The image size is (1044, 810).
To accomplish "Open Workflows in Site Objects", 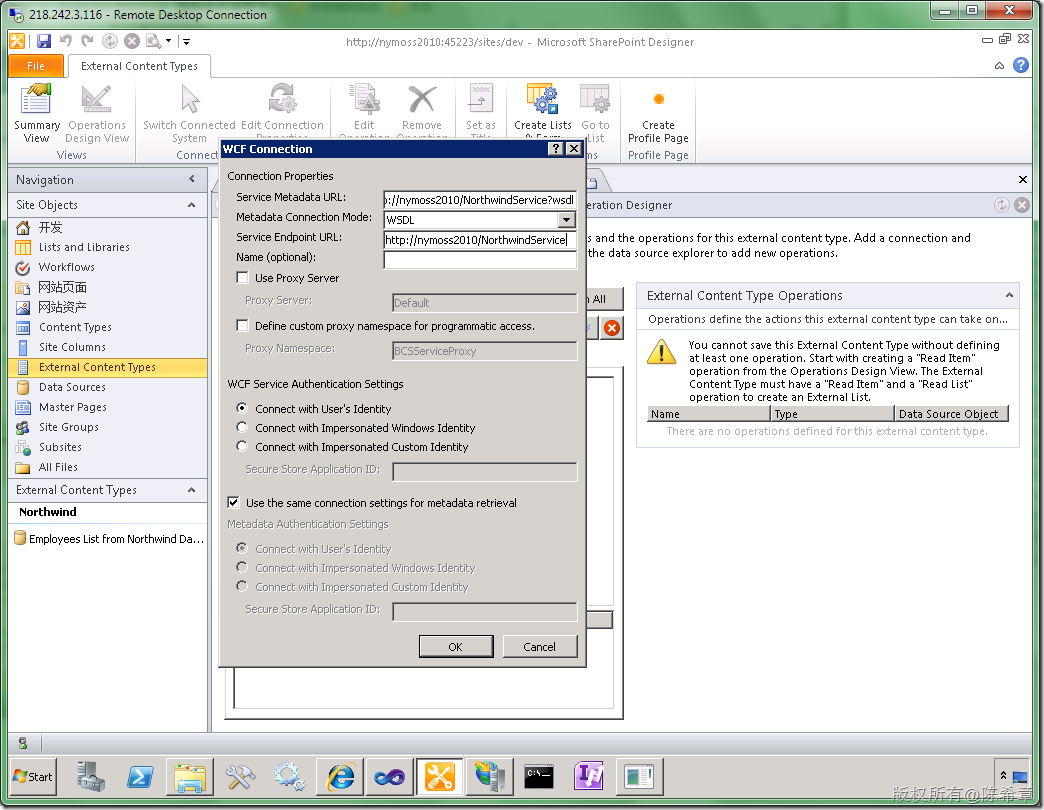I will tap(67, 267).
